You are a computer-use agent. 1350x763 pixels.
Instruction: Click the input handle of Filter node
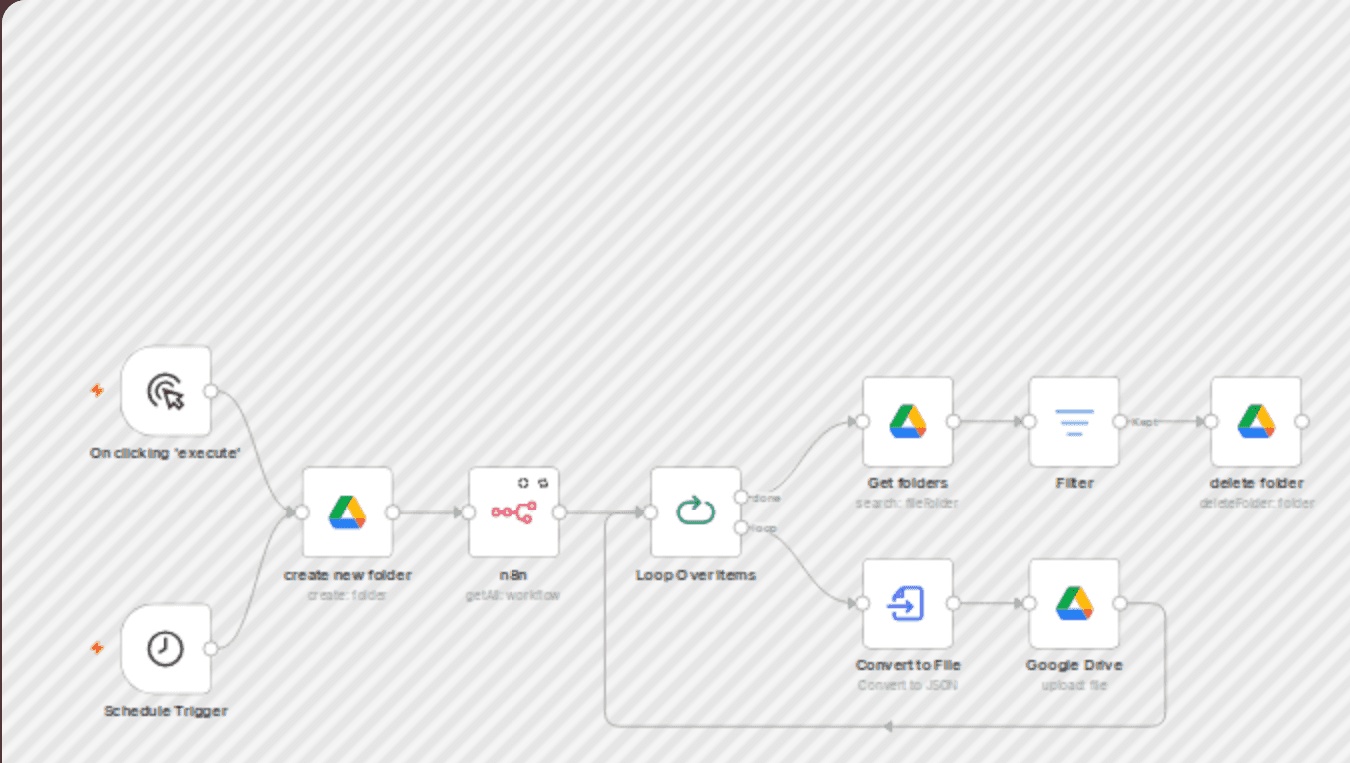point(1029,421)
